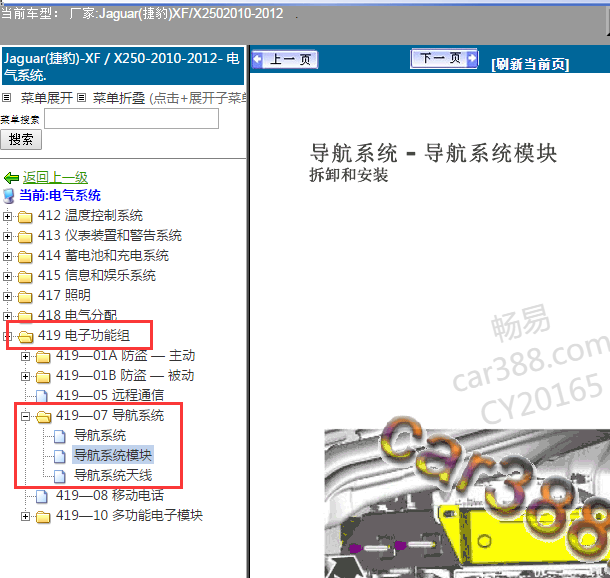The width and height of the screenshot is (610, 578).
Task: Click folder icon for 419—01A 防盗 主动
Action: tap(43, 357)
